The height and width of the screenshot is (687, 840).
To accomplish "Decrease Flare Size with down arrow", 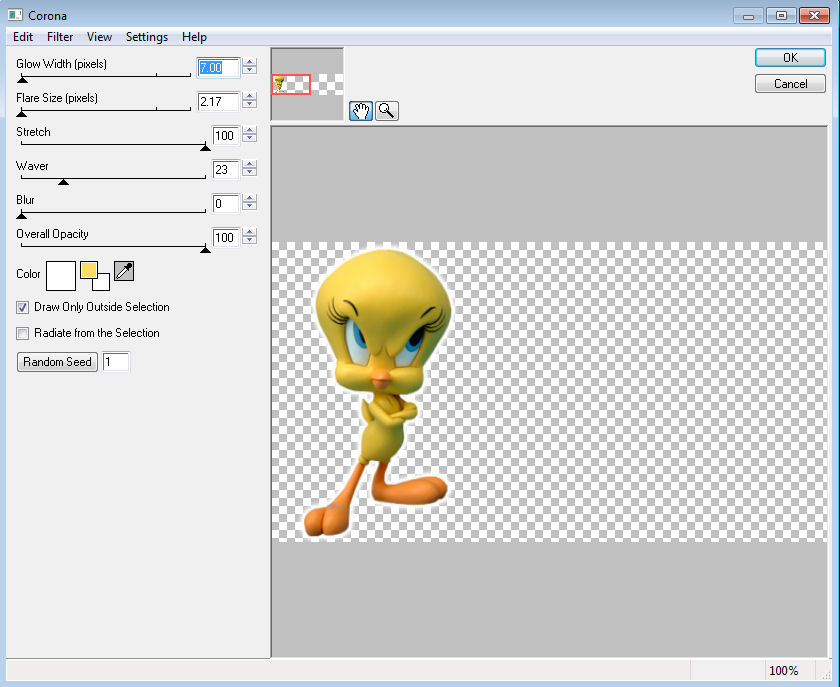I will pos(250,106).
